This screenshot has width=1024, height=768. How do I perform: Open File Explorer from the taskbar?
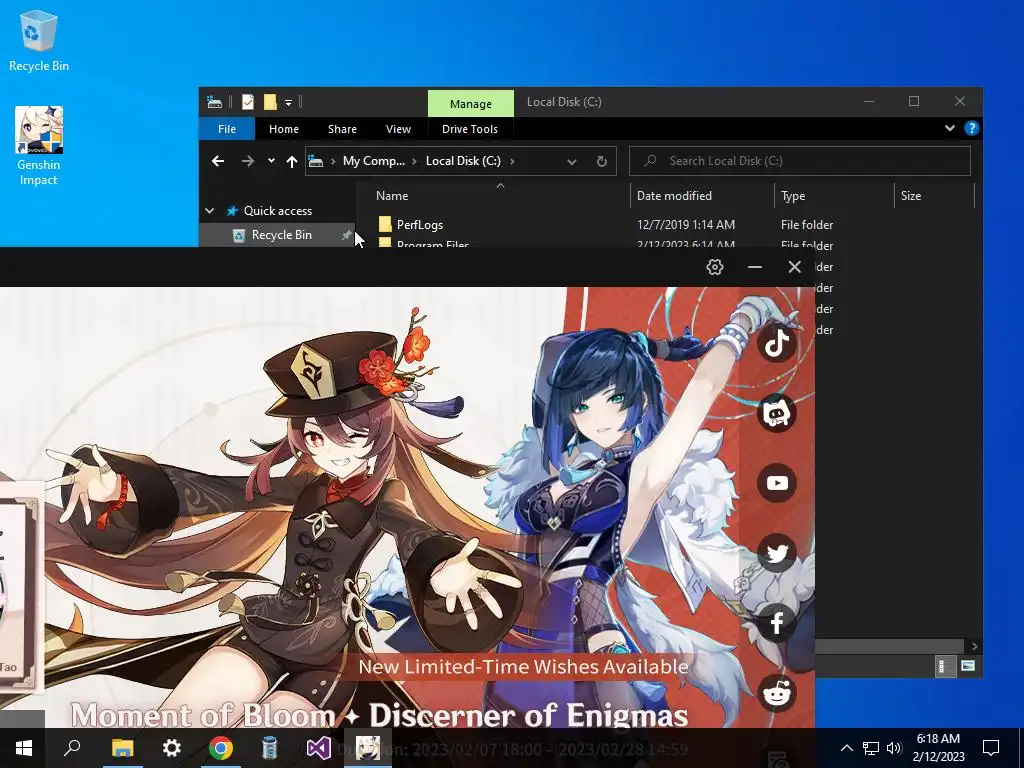122,748
